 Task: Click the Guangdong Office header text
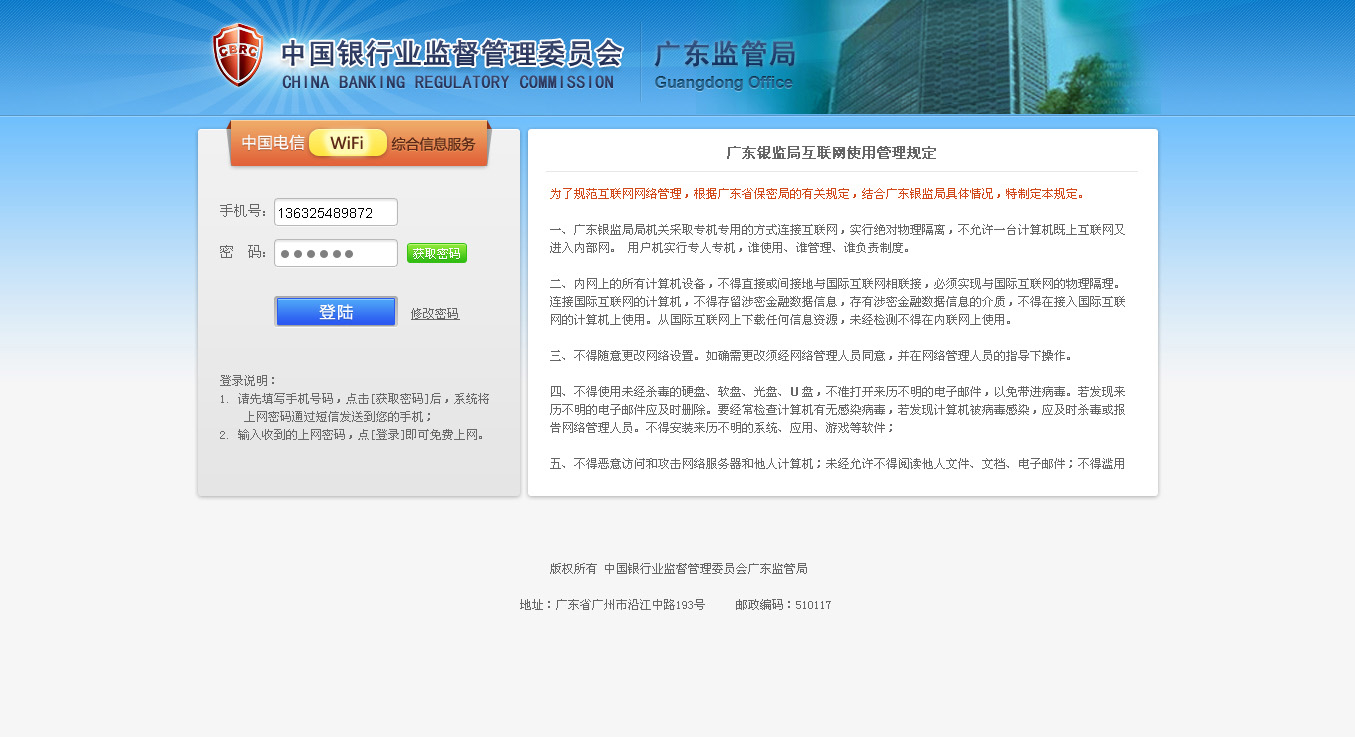click(x=724, y=82)
